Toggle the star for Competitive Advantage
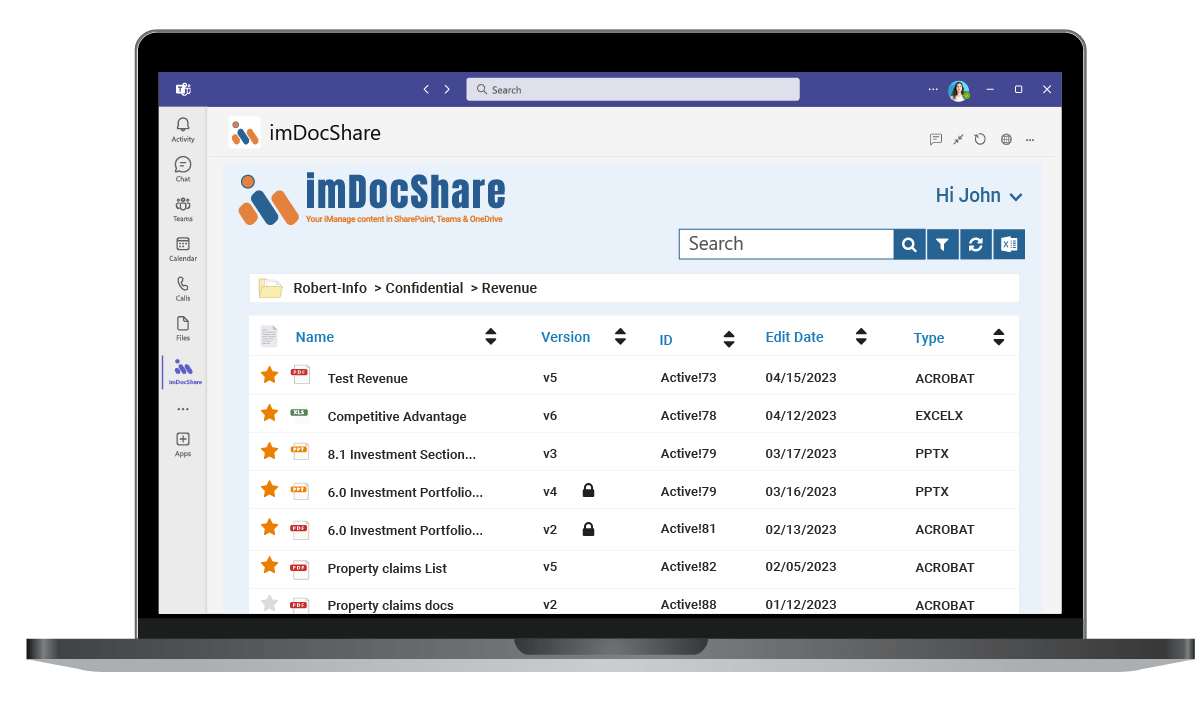Screen dimensions: 1201x701 pyautogui.click(x=269, y=413)
